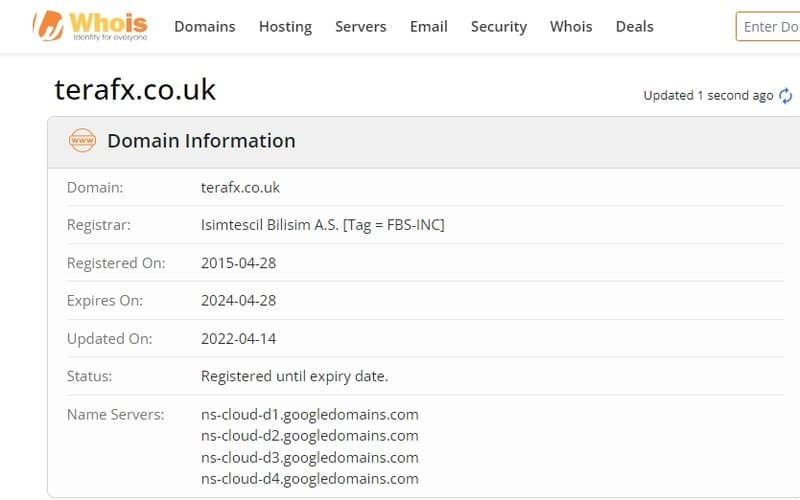Image resolution: width=800 pixels, height=500 pixels.
Task: Click the terafx.co.uk page heading
Action: (135, 89)
